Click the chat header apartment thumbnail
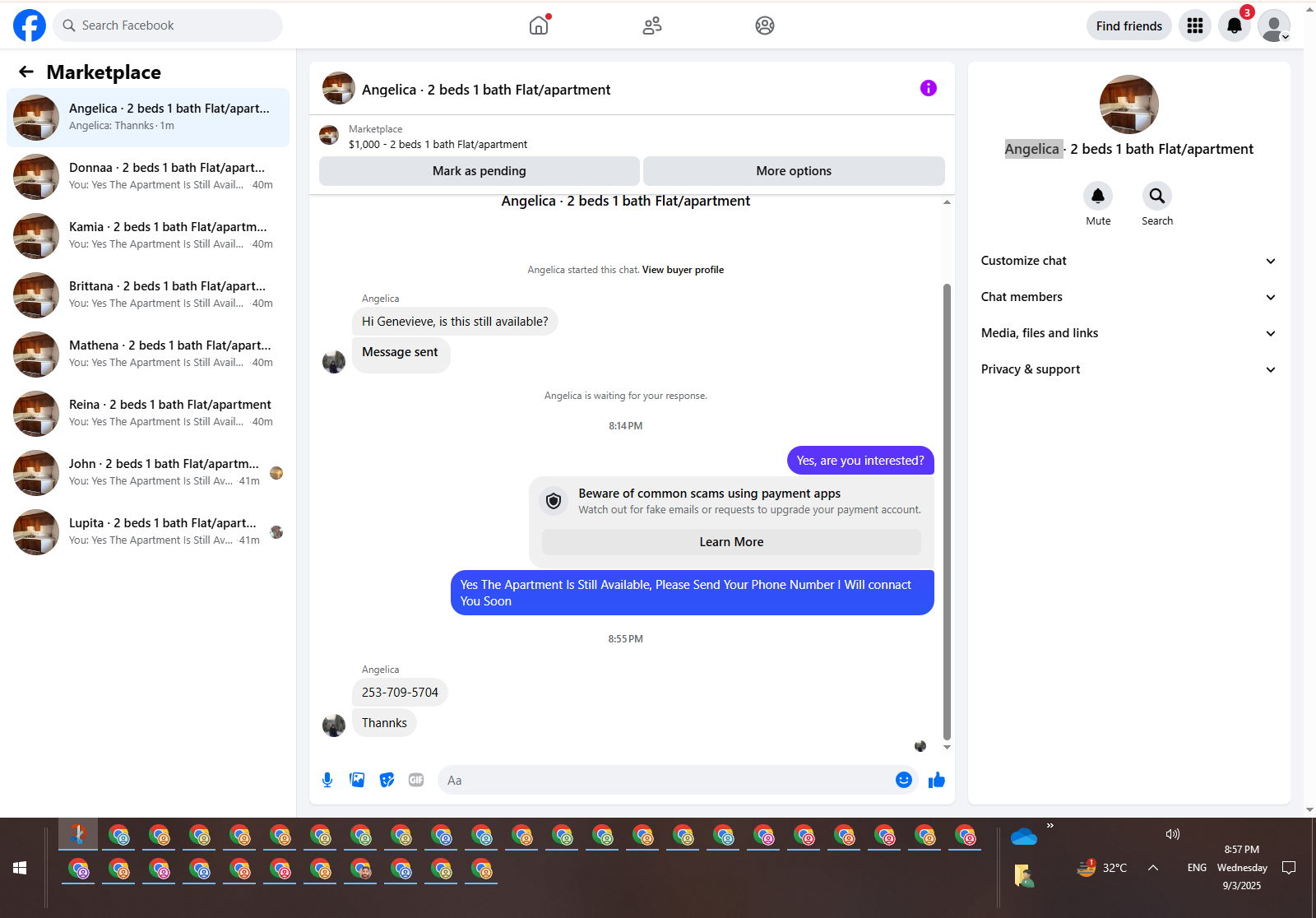Viewport: 1316px width, 918px height. tap(339, 88)
